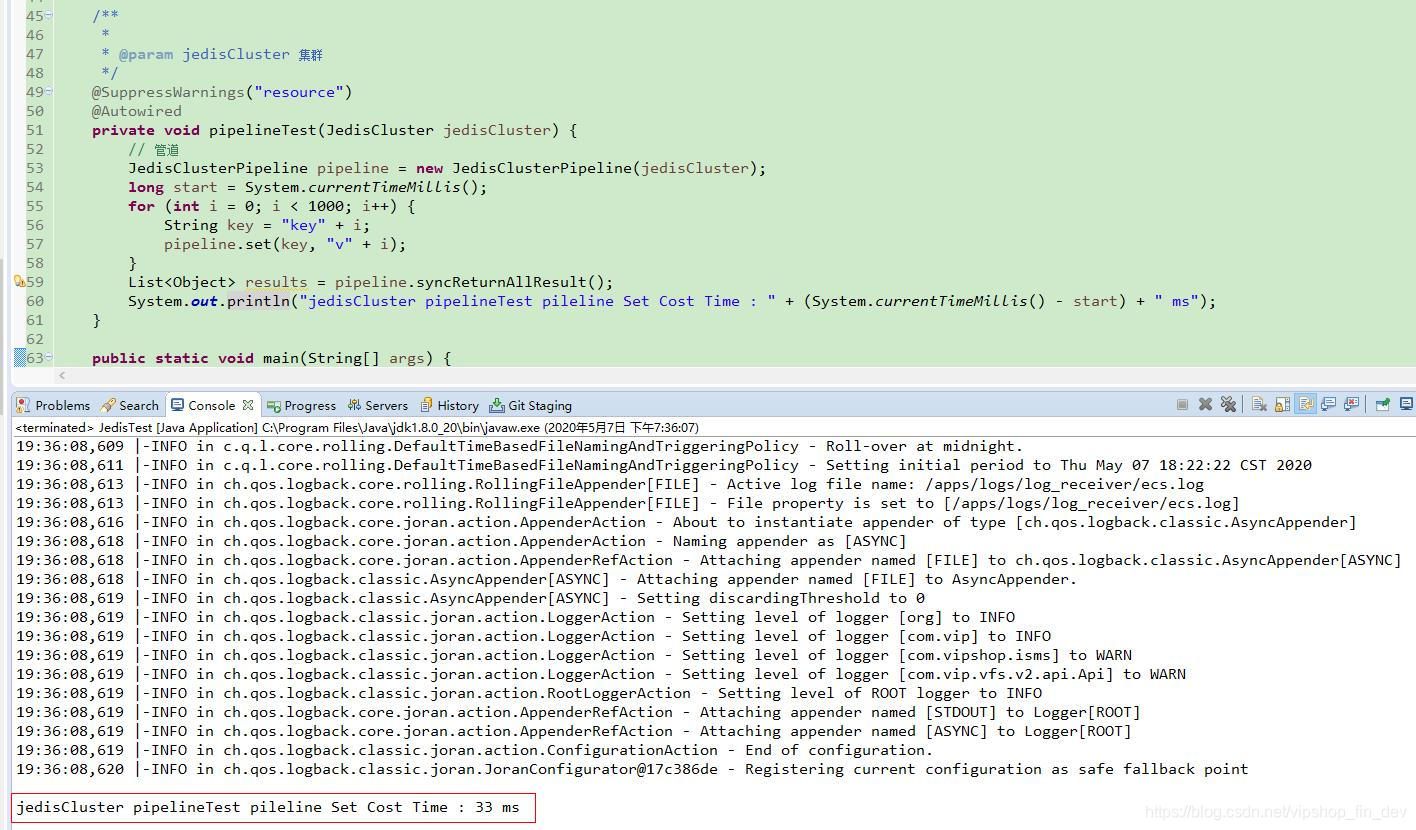Screen dimensions: 1416x830
Task: Click the Remove All Terminated Launches icon
Action: click(1228, 404)
